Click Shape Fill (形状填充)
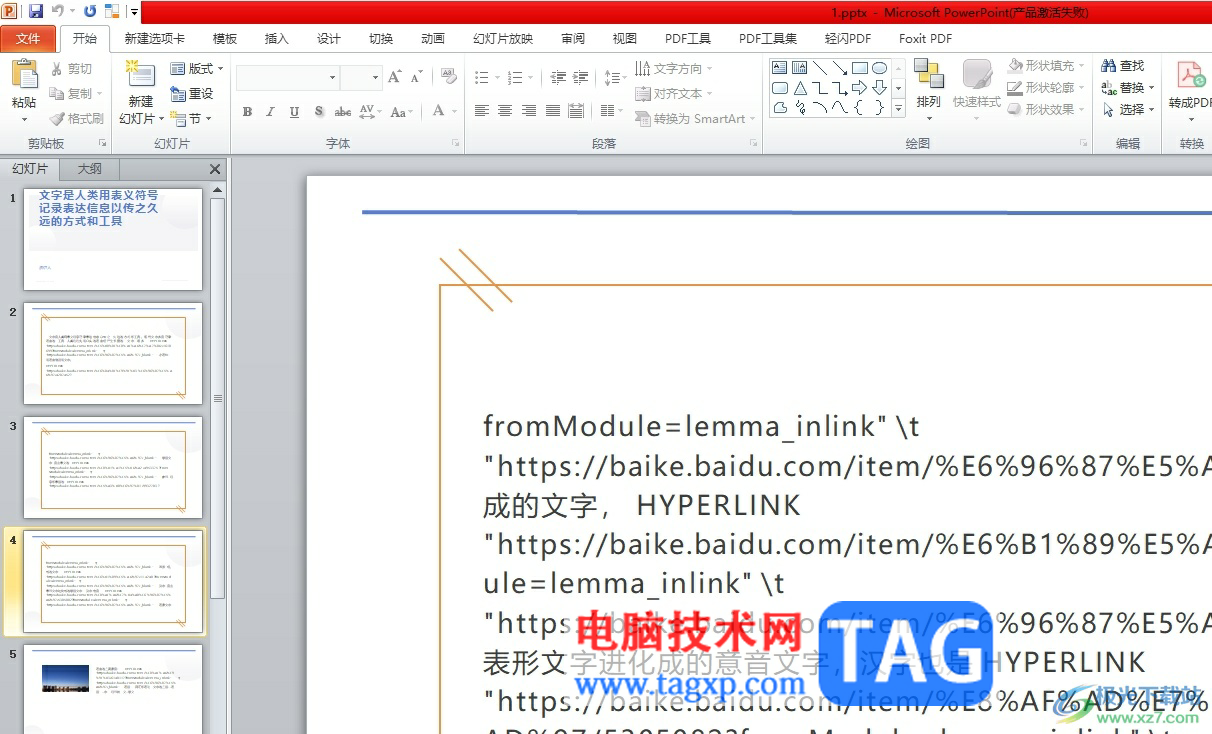 coord(1047,65)
